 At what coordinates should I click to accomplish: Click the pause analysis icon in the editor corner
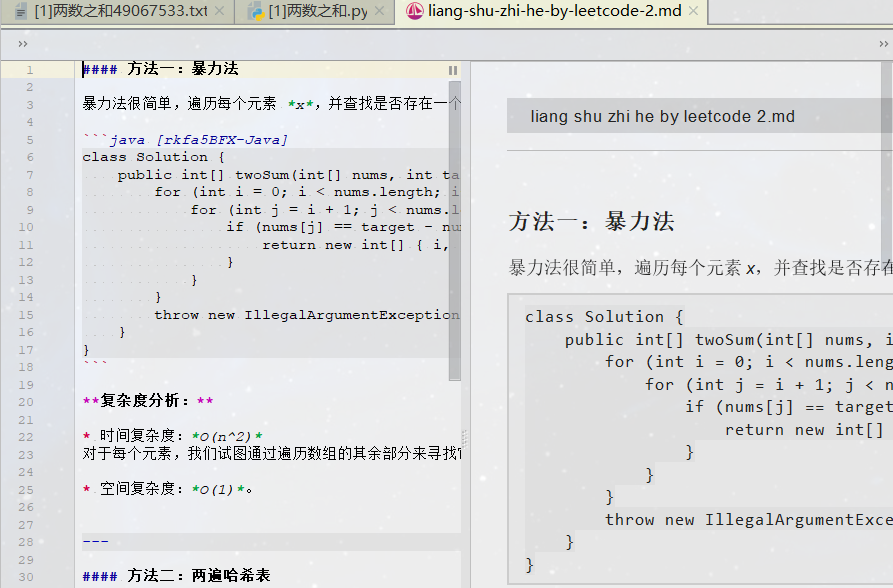453,70
